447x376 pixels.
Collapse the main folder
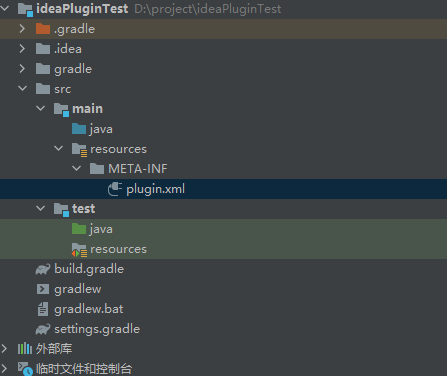click(x=41, y=108)
